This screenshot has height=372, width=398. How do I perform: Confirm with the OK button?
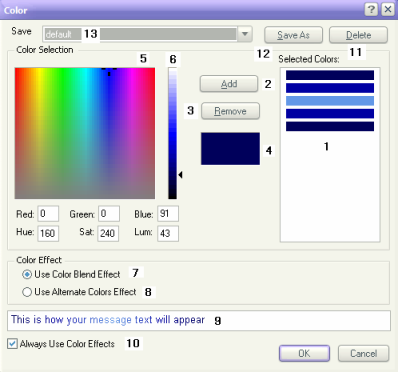[x=304, y=353]
